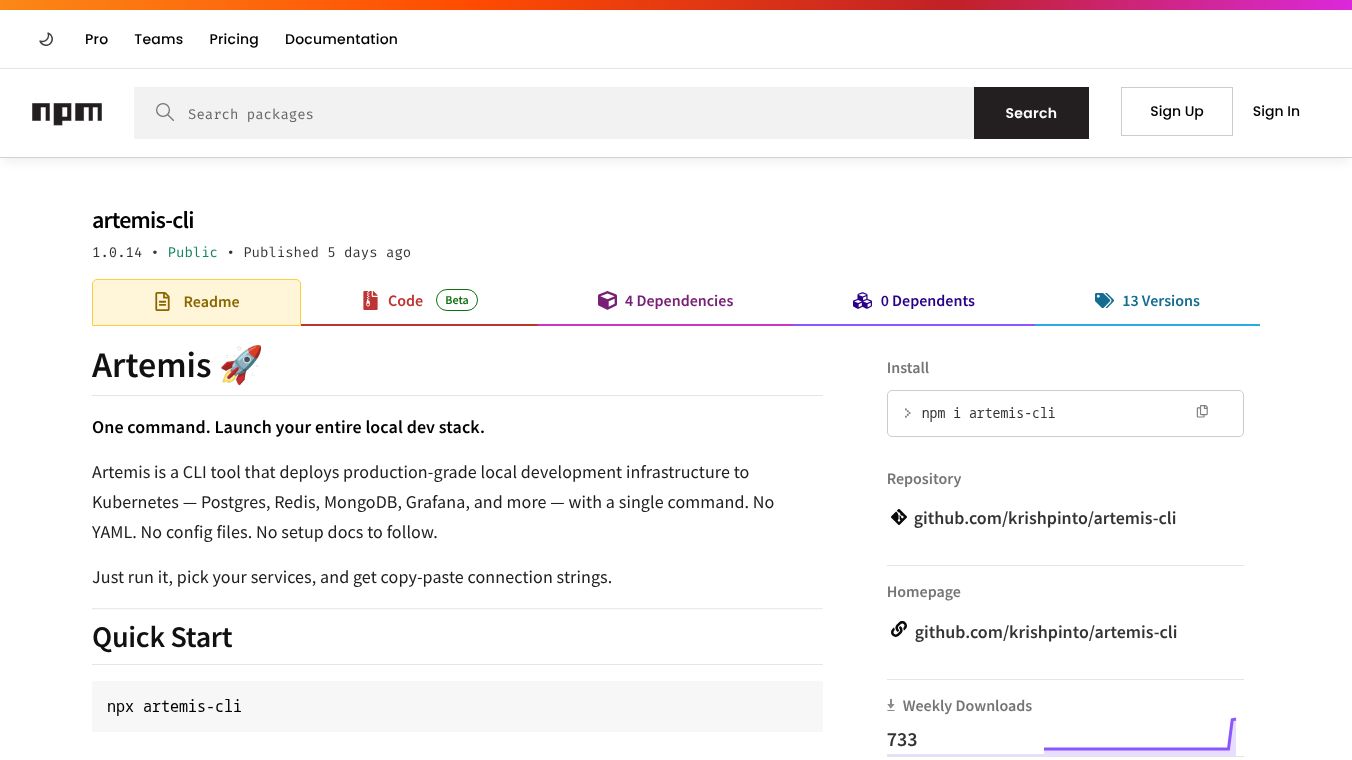Toggle dark mode with the moon icon
1352x760 pixels.
(x=46, y=39)
